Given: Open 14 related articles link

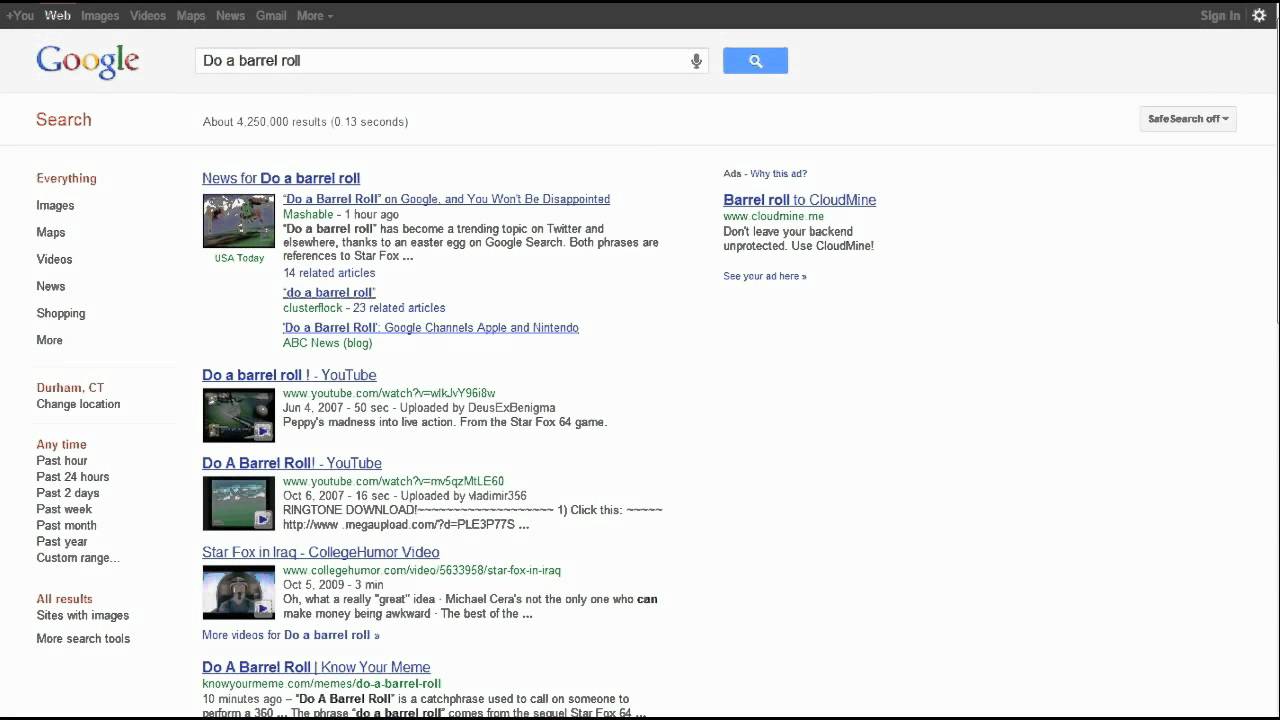Looking at the screenshot, I should click(x=329, y=273).
